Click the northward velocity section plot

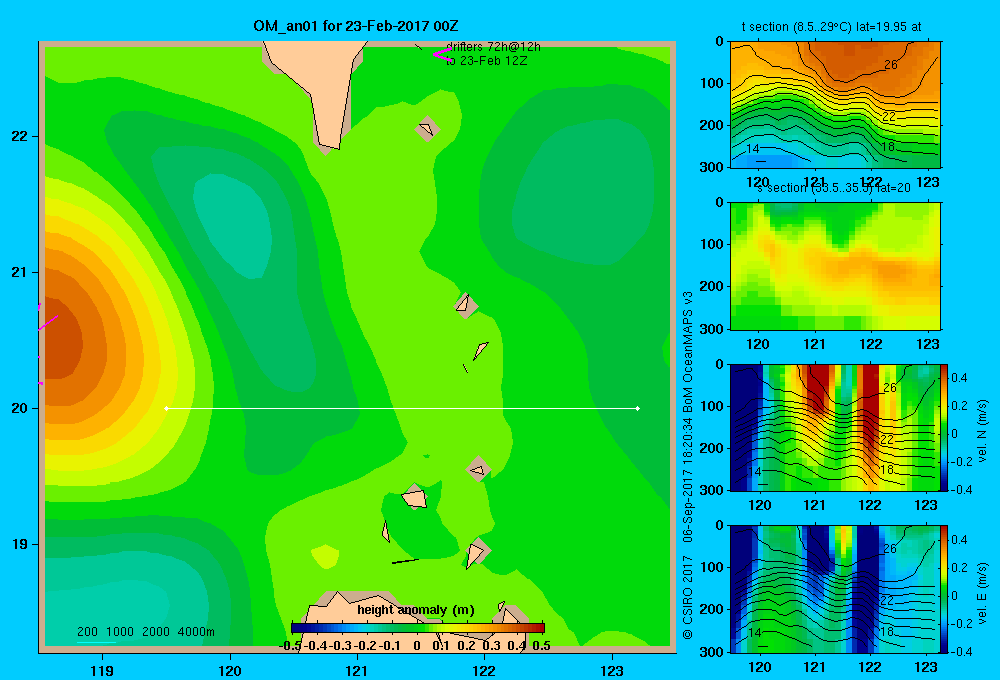click(x=835, y=427)
